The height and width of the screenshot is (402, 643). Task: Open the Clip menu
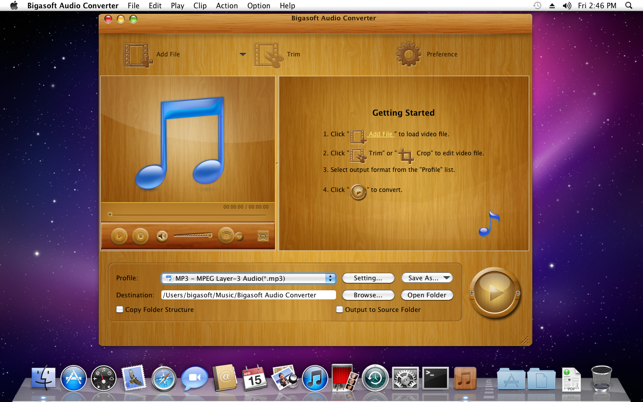click(x=200, y=6)
